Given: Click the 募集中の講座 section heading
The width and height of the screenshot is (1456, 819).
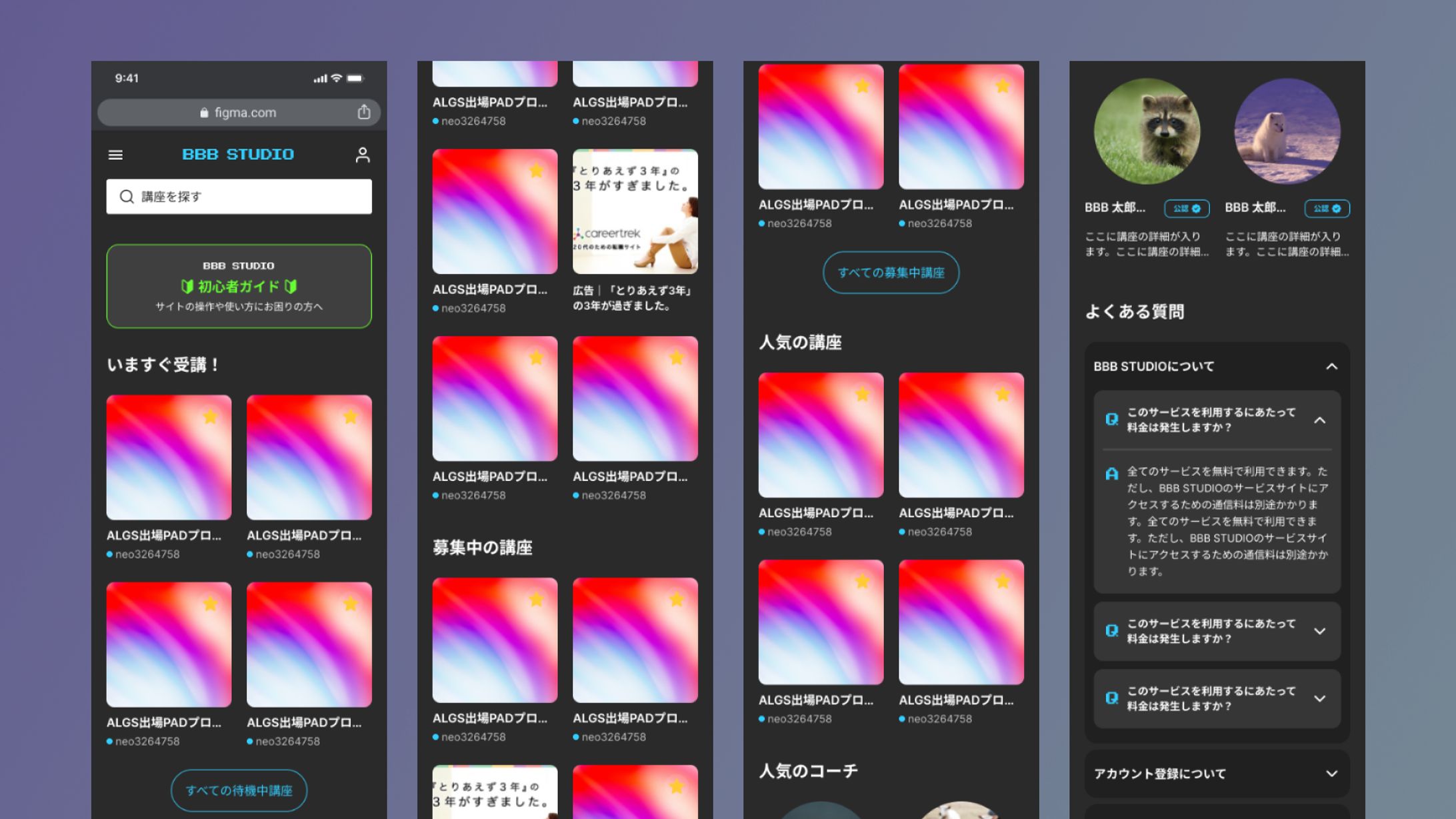Looking at the screenshot, I should coord(483,548).
